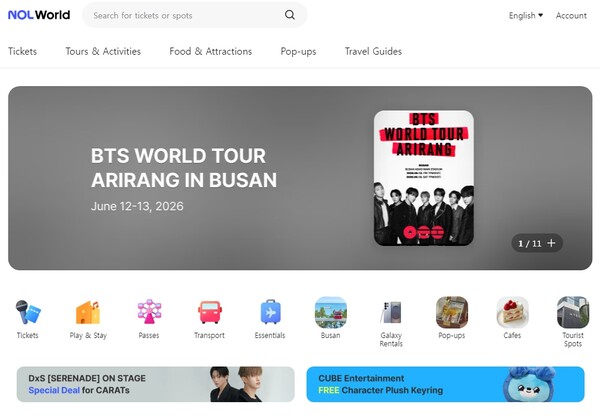Image resolution: width=600 pixels, height=417 pixels.
Task: Open the Galaxy Rentals phone icon
Action: [x=391, y=312]
